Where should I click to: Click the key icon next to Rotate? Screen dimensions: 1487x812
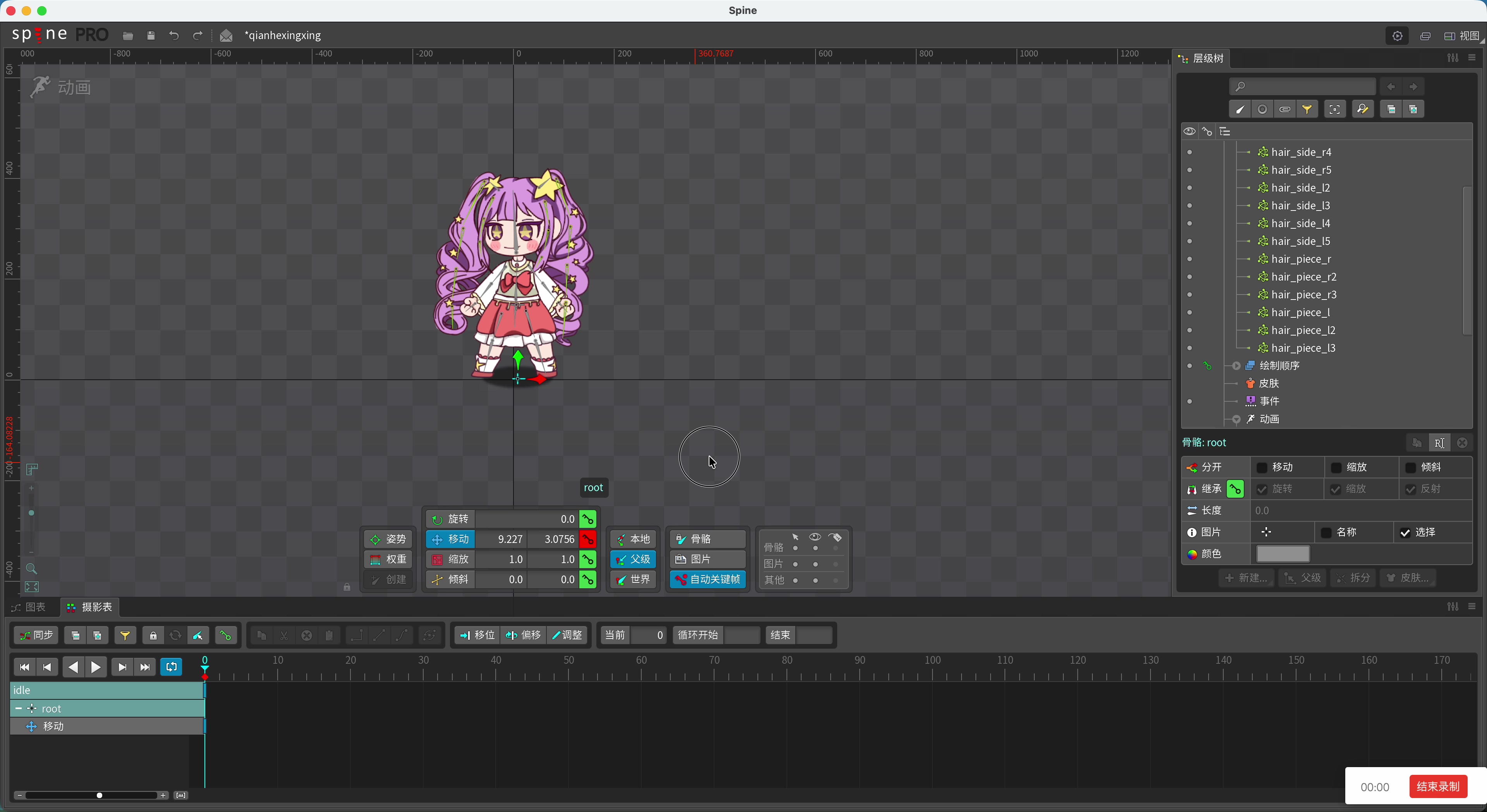[588, 519]
